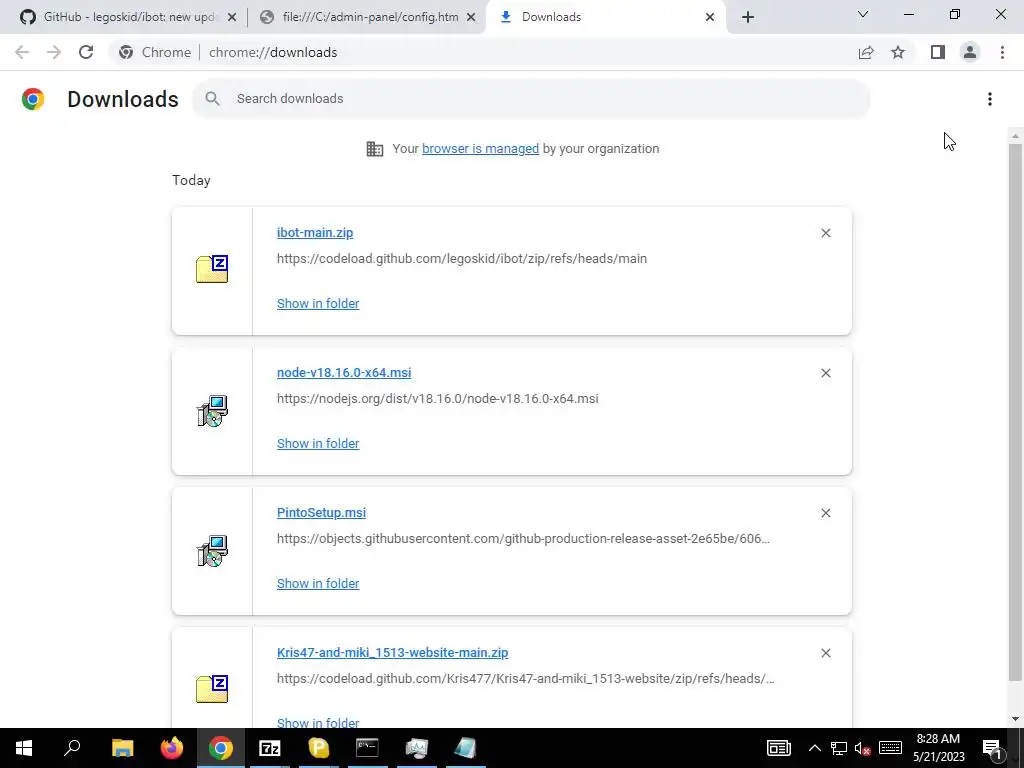Click the nodejs.org/dist URL text
This screenshot has width=1024, height=768.
point(437,398)
